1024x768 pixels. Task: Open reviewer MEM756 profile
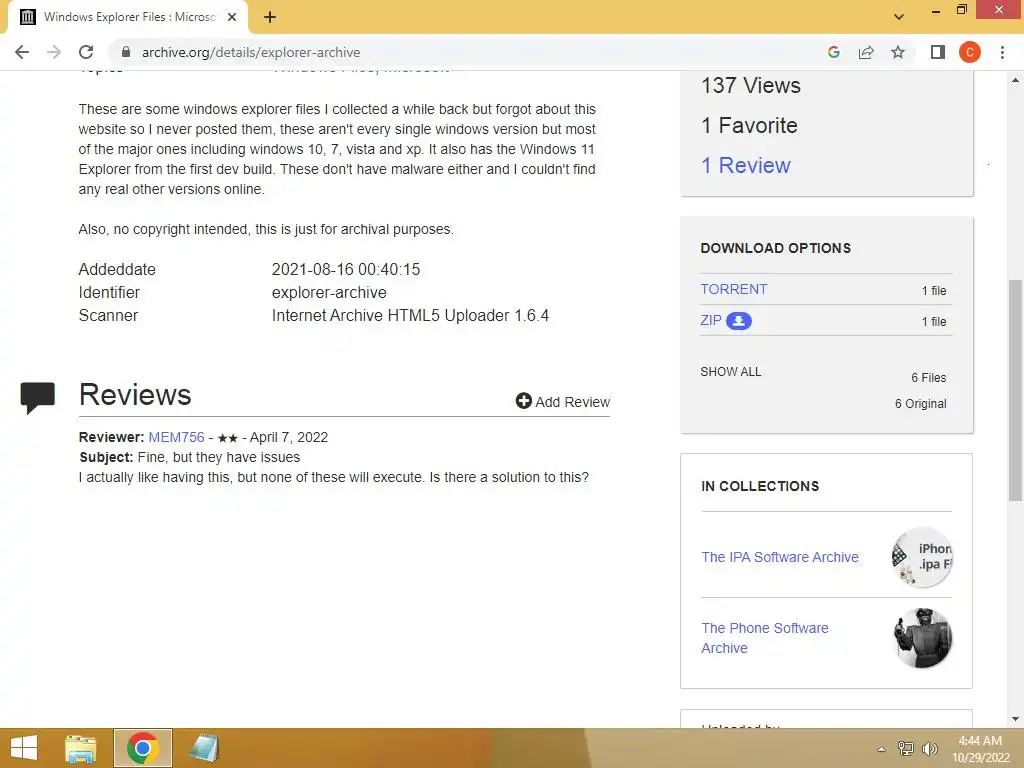pos(176,437)
